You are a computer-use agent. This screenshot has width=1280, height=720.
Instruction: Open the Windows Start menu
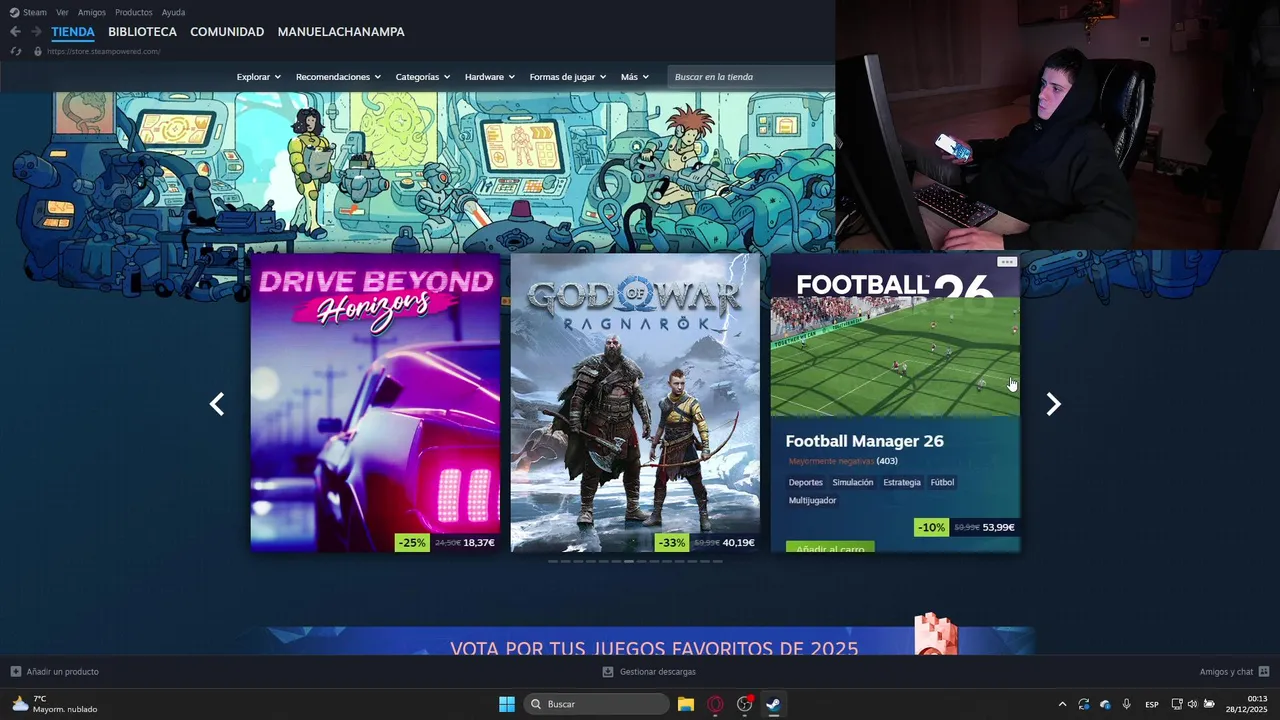pyautogui.click(x=507, y=704)
